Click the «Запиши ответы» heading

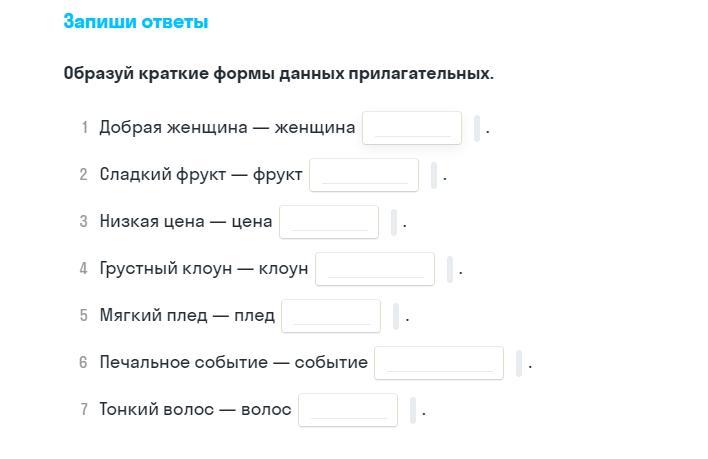coord(136,22)
